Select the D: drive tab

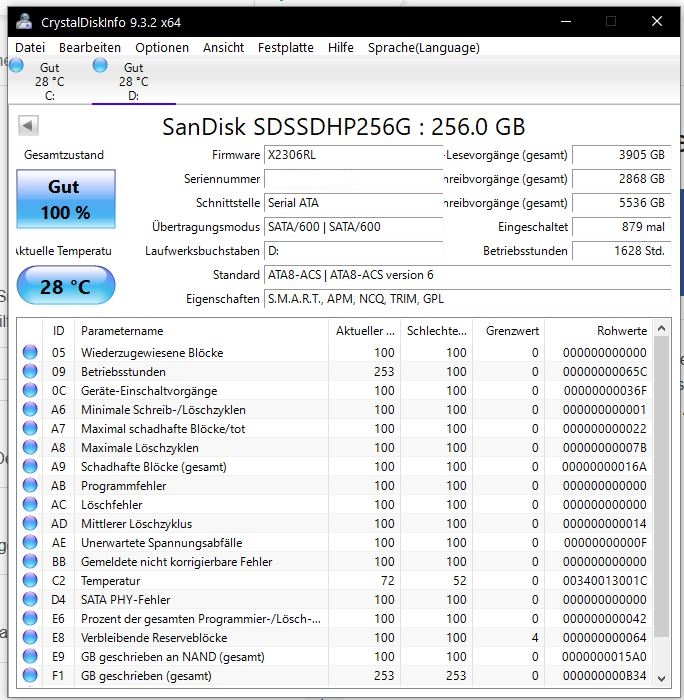point(133,81)
